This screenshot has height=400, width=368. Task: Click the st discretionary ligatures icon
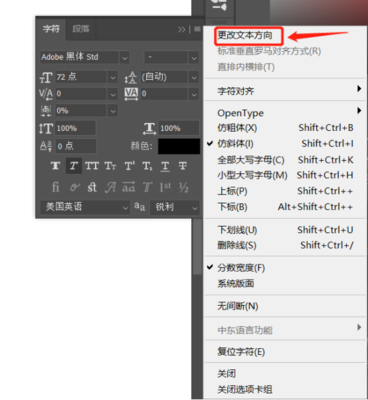(92, 187)
